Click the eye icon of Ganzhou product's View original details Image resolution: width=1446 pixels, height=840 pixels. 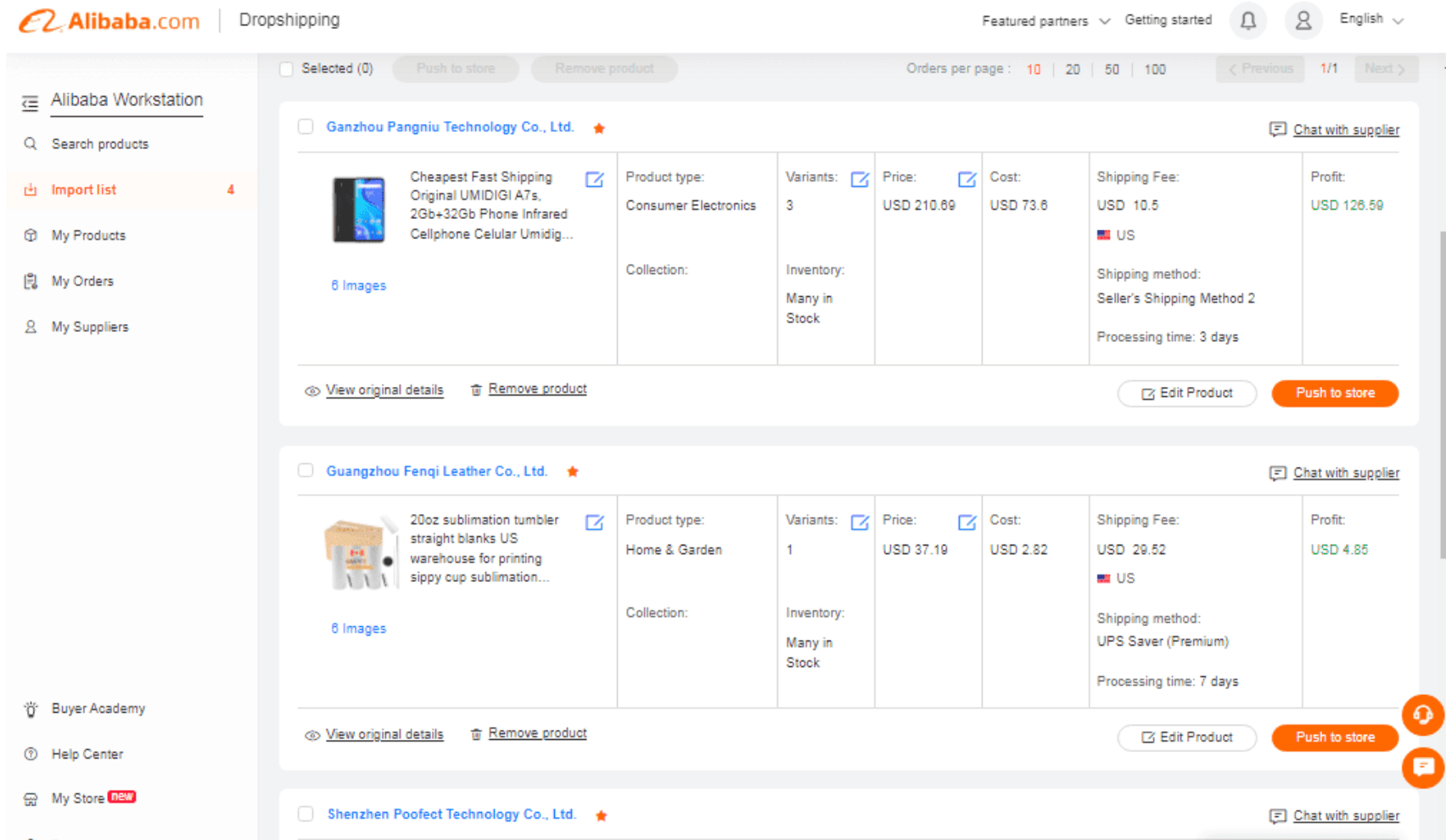[312, 391]
